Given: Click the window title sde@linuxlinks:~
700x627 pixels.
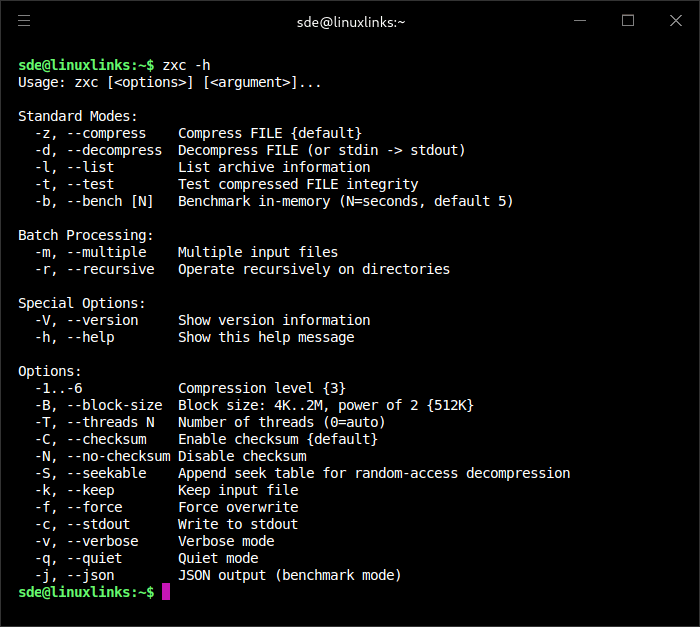Looking at the screenshot, I should point(351,22).
